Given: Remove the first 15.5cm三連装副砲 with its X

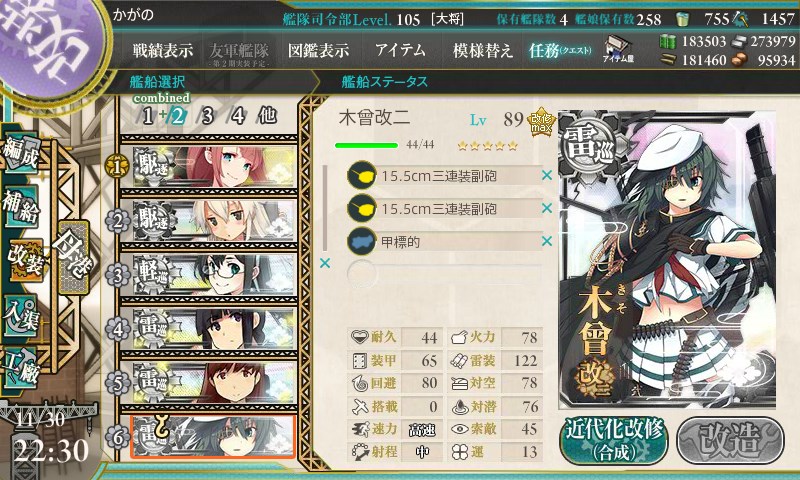Looking at the screenshot, I should click(x=546, y=175).
